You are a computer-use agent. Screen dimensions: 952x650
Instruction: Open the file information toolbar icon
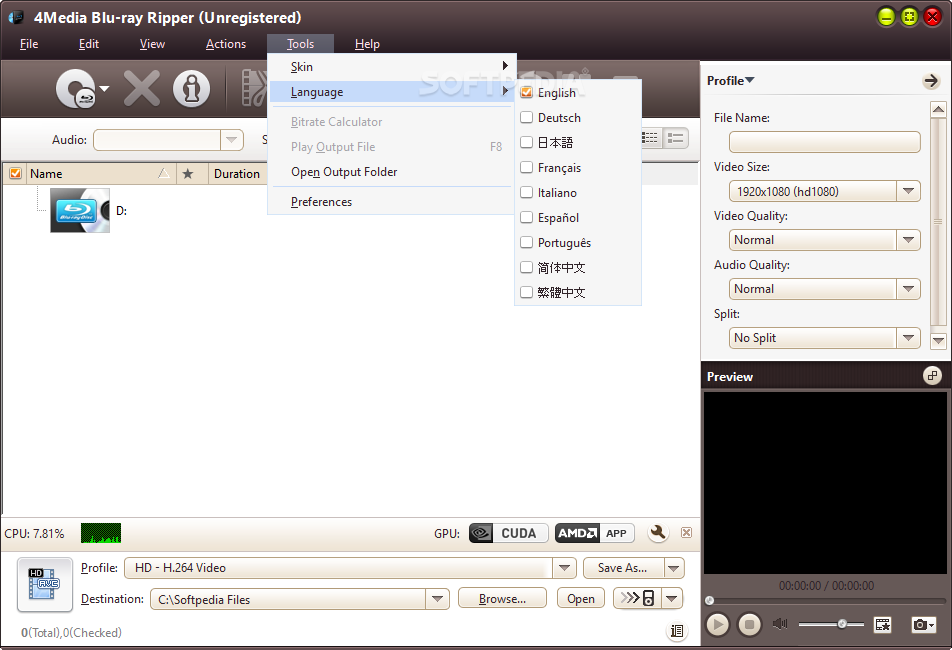point(191,89)
